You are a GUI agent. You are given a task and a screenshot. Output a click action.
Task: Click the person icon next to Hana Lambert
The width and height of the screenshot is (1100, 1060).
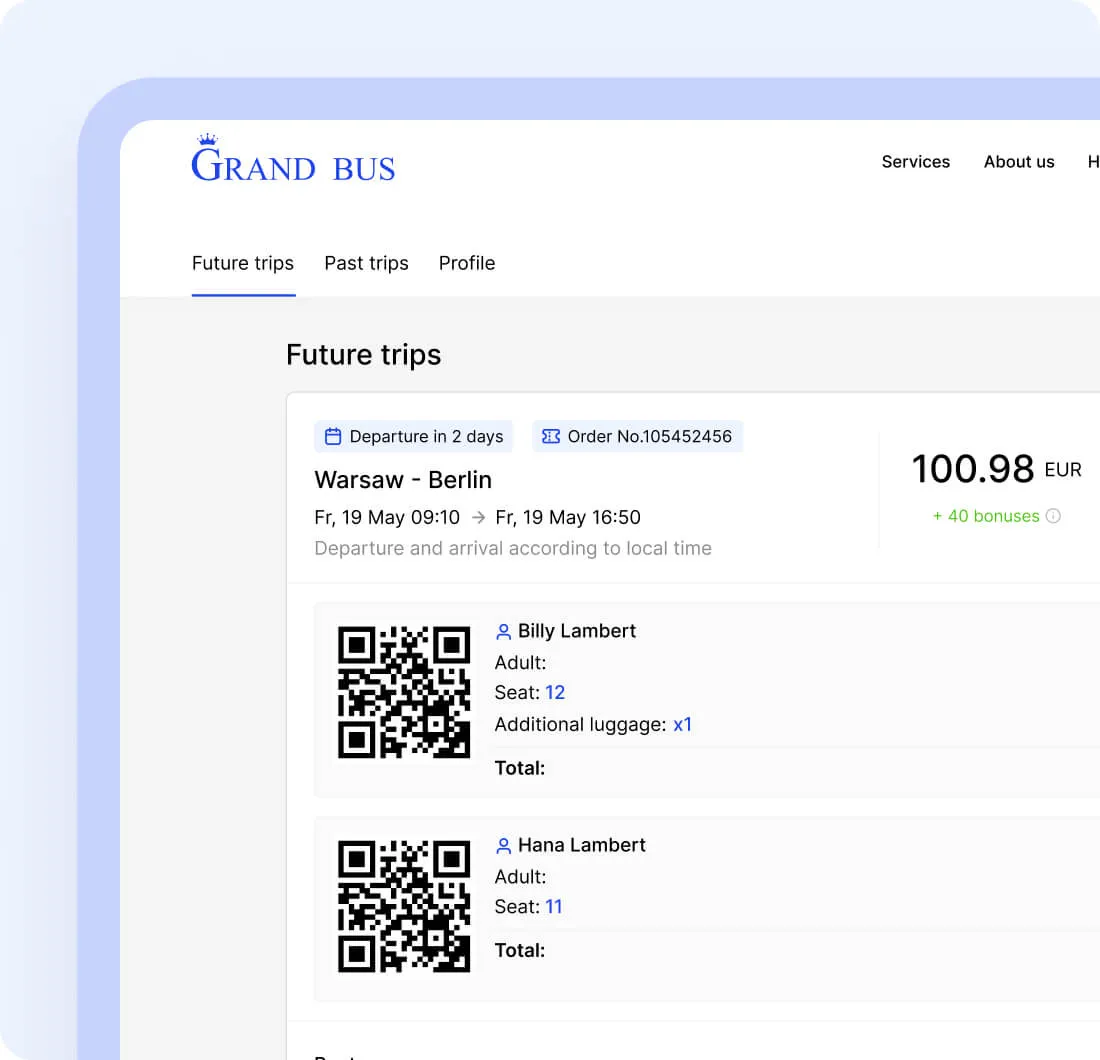pos(503,846)
